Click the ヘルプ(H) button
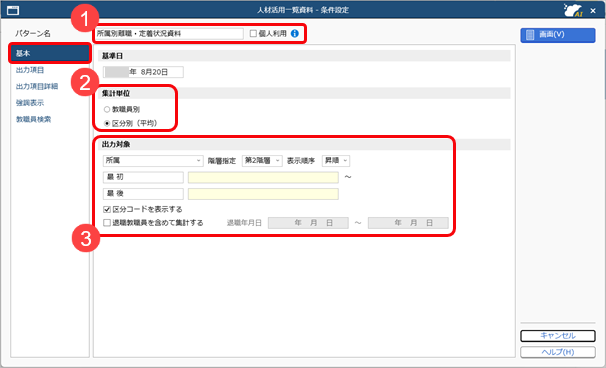Viewport: 606px width, 368px height. (x=558, y=352)
